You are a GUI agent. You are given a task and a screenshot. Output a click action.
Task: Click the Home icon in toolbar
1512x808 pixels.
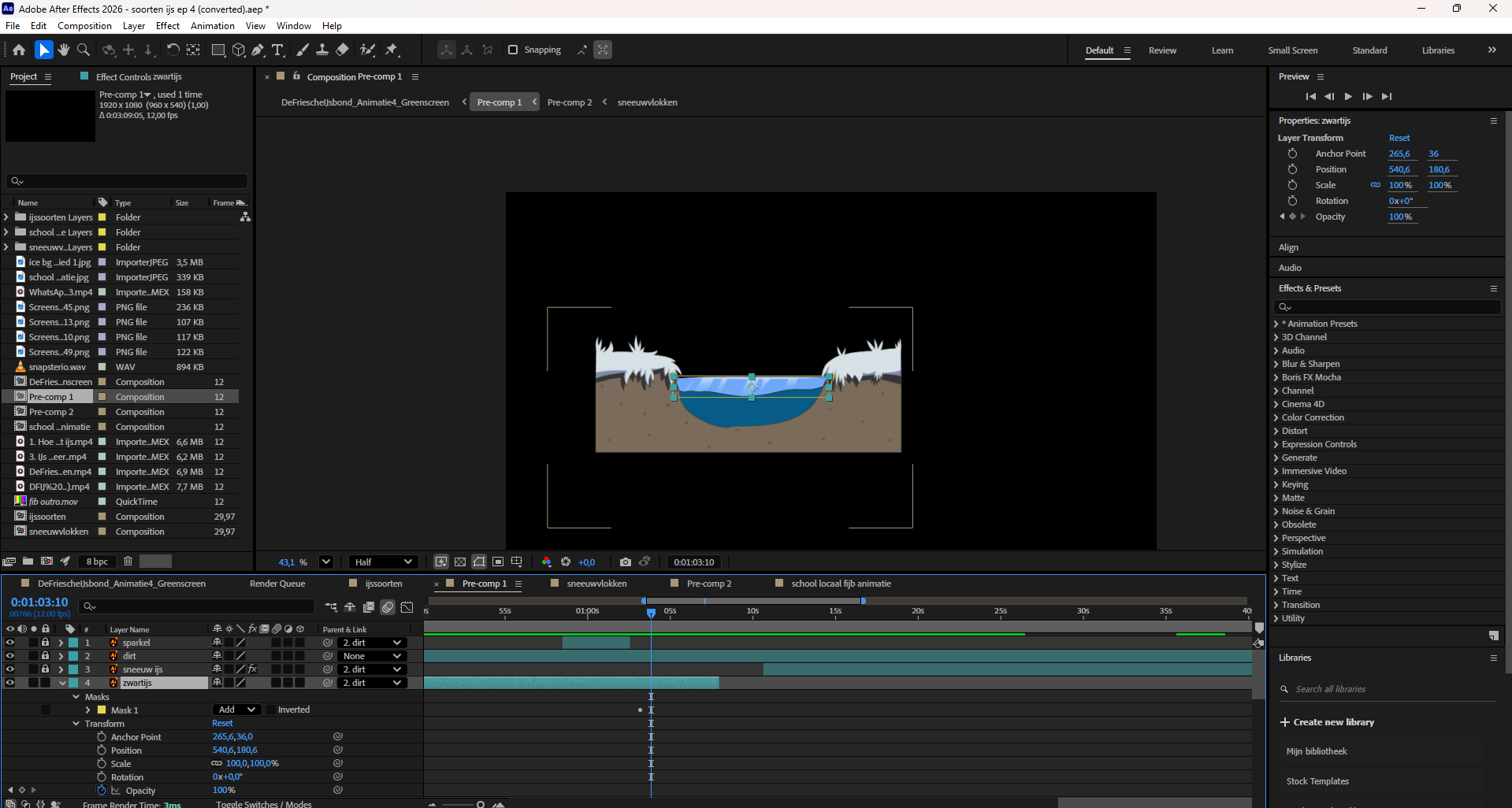[19, 50]
